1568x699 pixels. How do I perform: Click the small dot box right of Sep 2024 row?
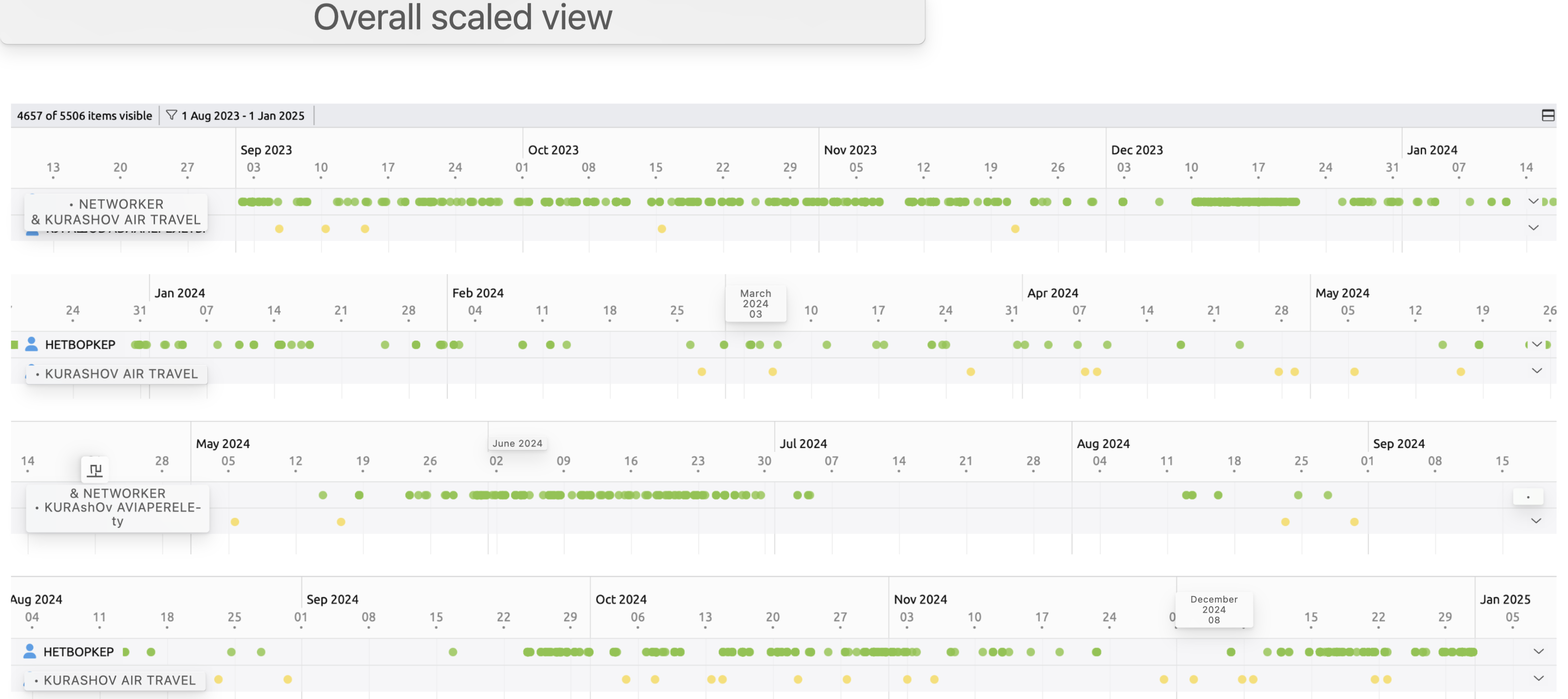(1528, 496)
